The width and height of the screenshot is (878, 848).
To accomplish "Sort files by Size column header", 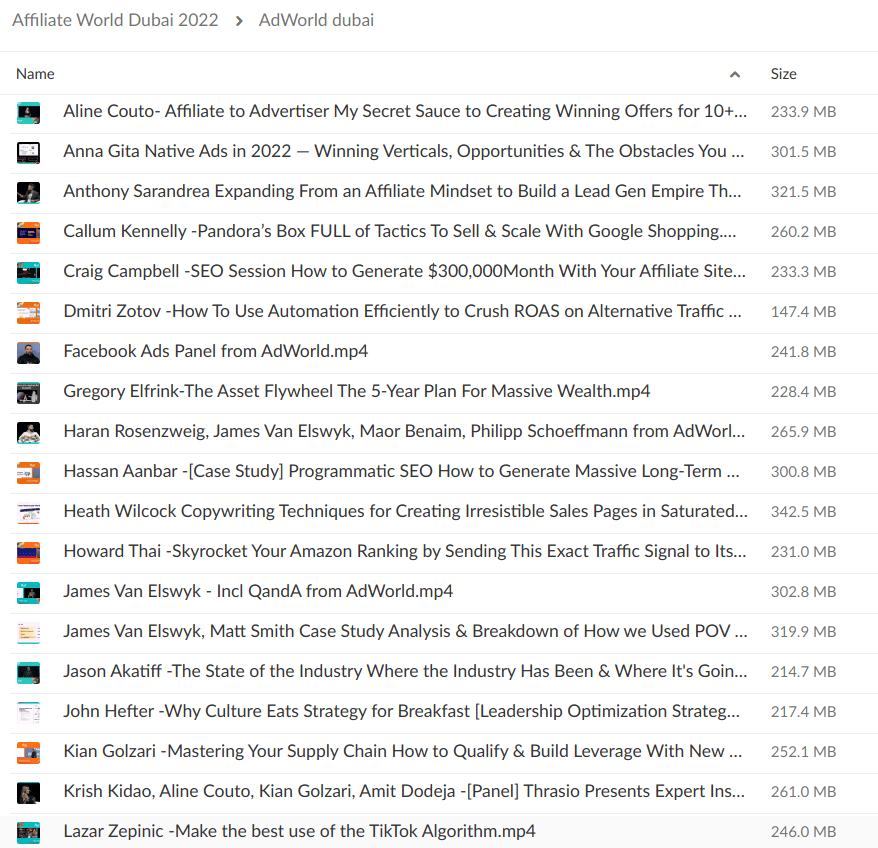I will (783, 74).
